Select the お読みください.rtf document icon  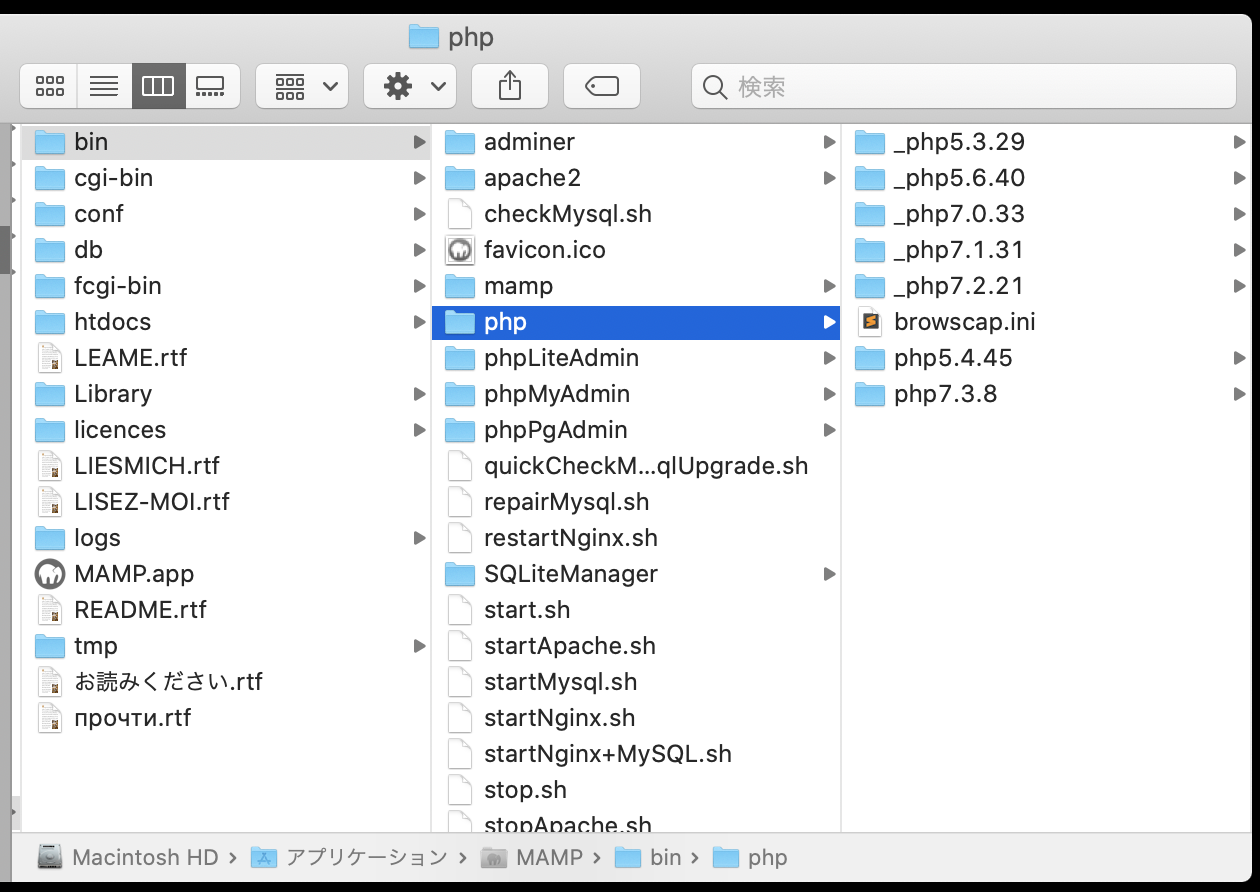50,682
